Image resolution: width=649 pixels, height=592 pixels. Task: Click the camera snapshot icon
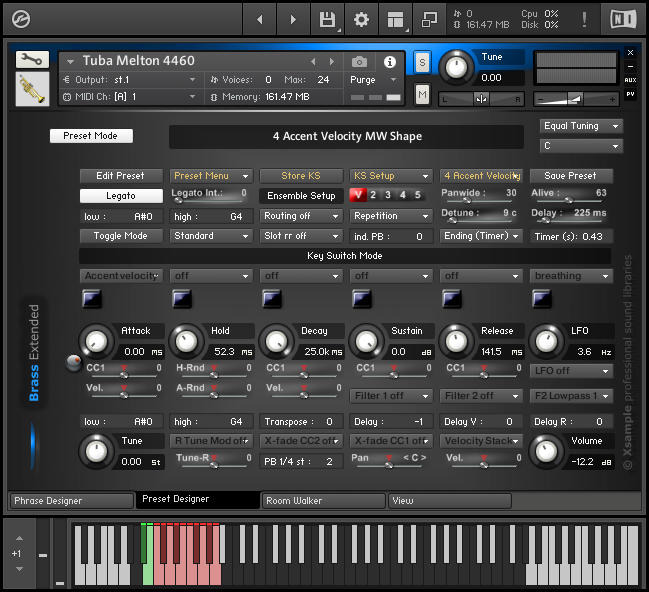(359, 62)
